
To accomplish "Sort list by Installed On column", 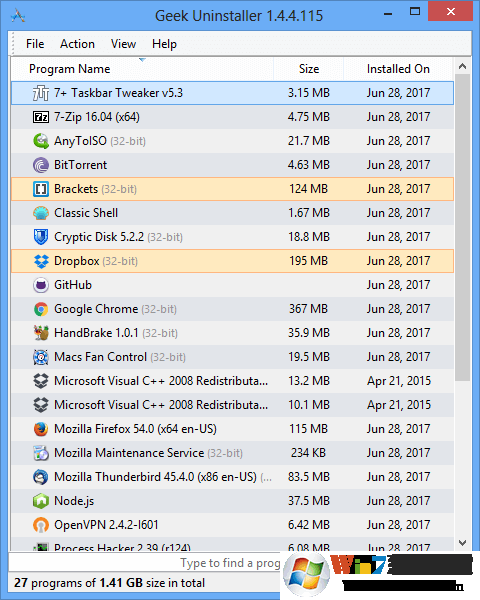I will (x=398, y=69).
